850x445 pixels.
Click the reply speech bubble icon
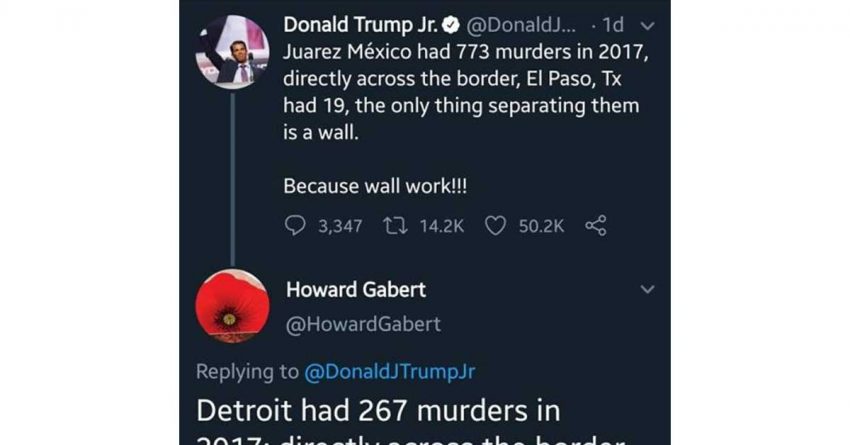click(295, 225)
